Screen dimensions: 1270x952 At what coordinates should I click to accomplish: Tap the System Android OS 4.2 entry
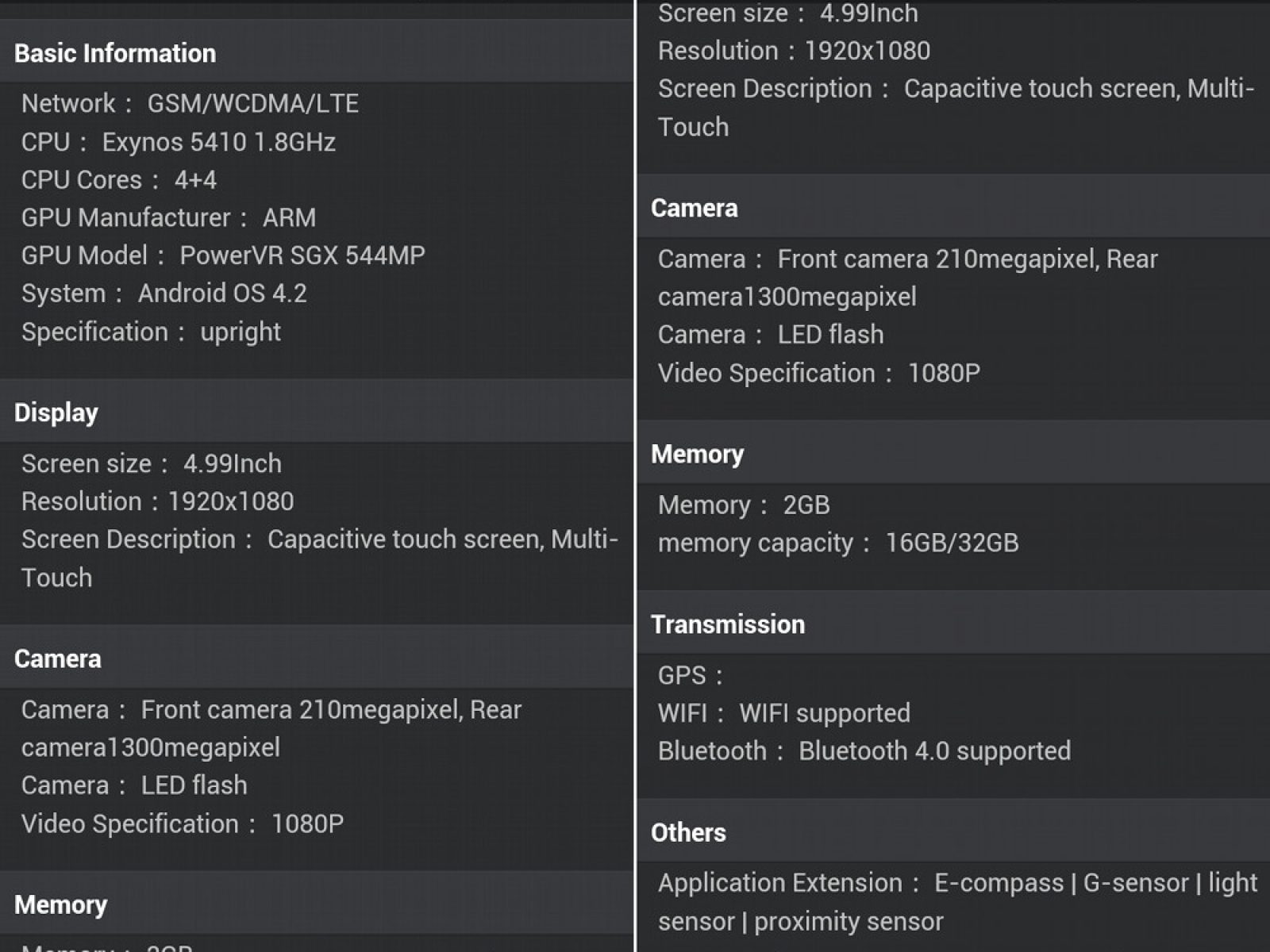(x=164, y=294)
